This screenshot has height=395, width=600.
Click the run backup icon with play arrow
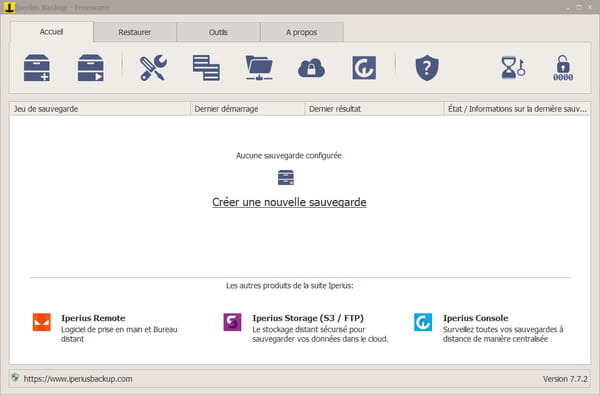tap(90, 68)
